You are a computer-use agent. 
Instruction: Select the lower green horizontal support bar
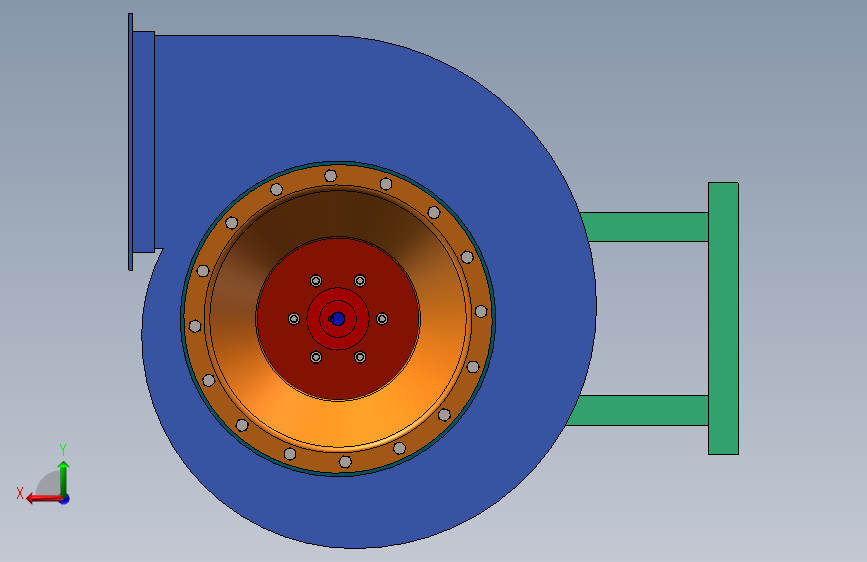(x=638, y=410)
